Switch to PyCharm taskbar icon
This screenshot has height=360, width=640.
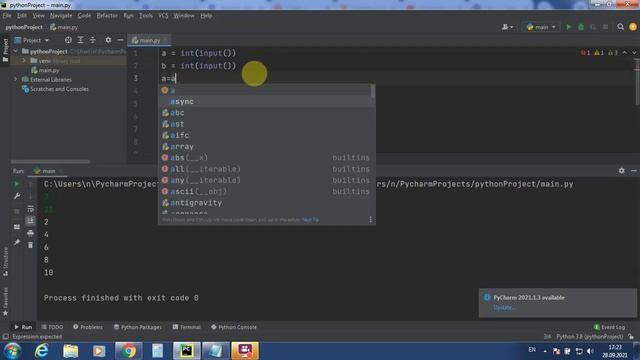187,351
